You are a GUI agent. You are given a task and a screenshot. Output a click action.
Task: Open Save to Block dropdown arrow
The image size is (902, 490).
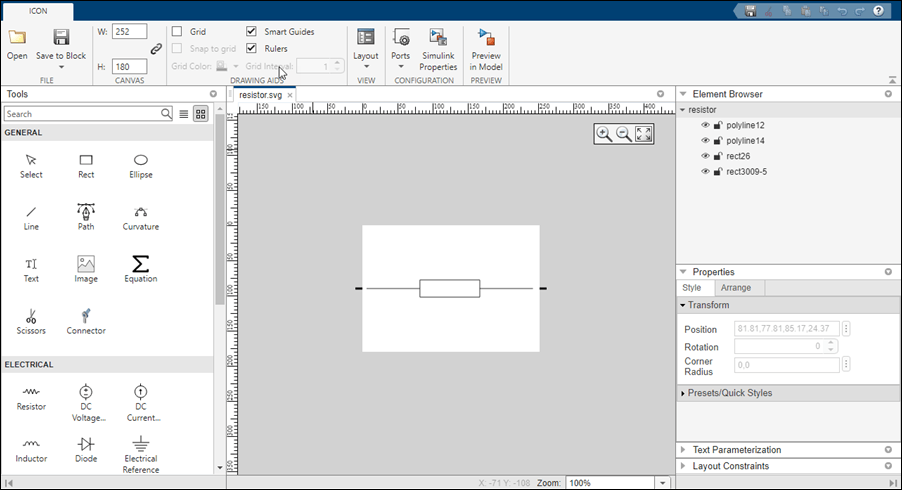click(61, 67)
